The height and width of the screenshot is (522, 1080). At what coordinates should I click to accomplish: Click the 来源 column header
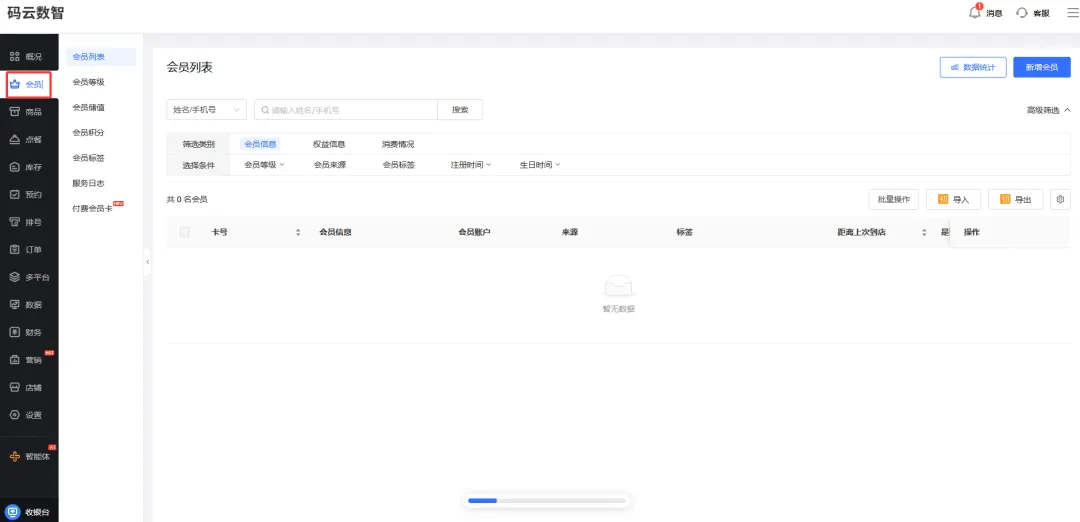(x=570, y=232)
